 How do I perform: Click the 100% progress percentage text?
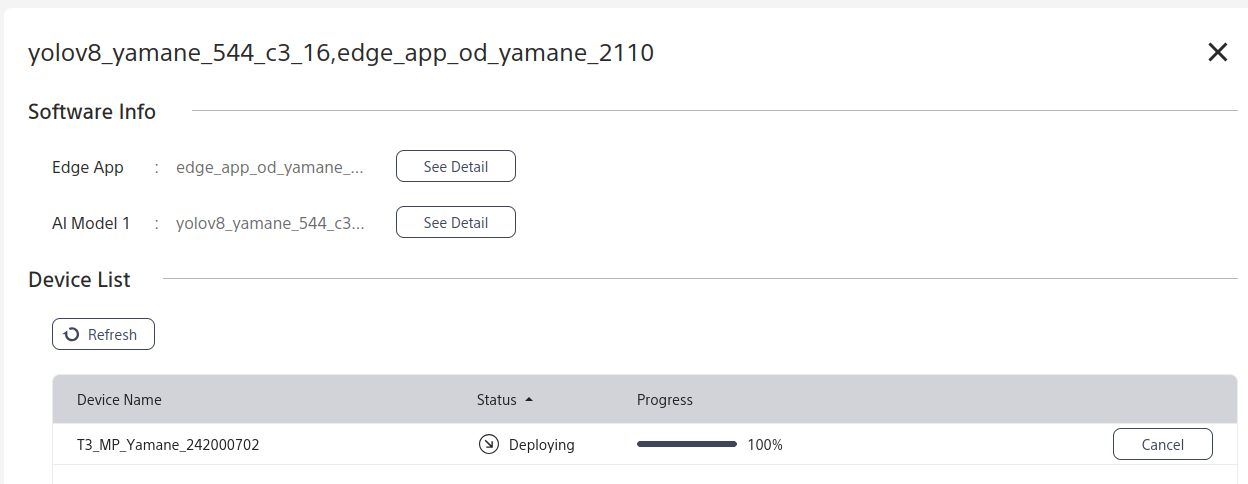pyautogui.click(x=765, y=445)
